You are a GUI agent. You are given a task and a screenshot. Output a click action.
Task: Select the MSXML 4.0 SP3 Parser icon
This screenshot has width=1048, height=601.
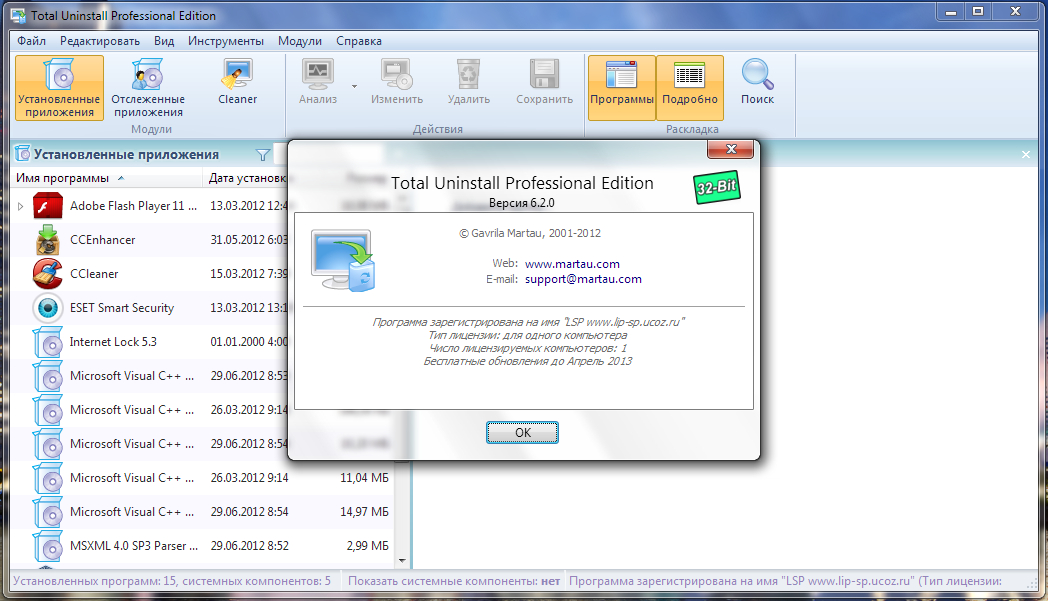tap(47, 546)
